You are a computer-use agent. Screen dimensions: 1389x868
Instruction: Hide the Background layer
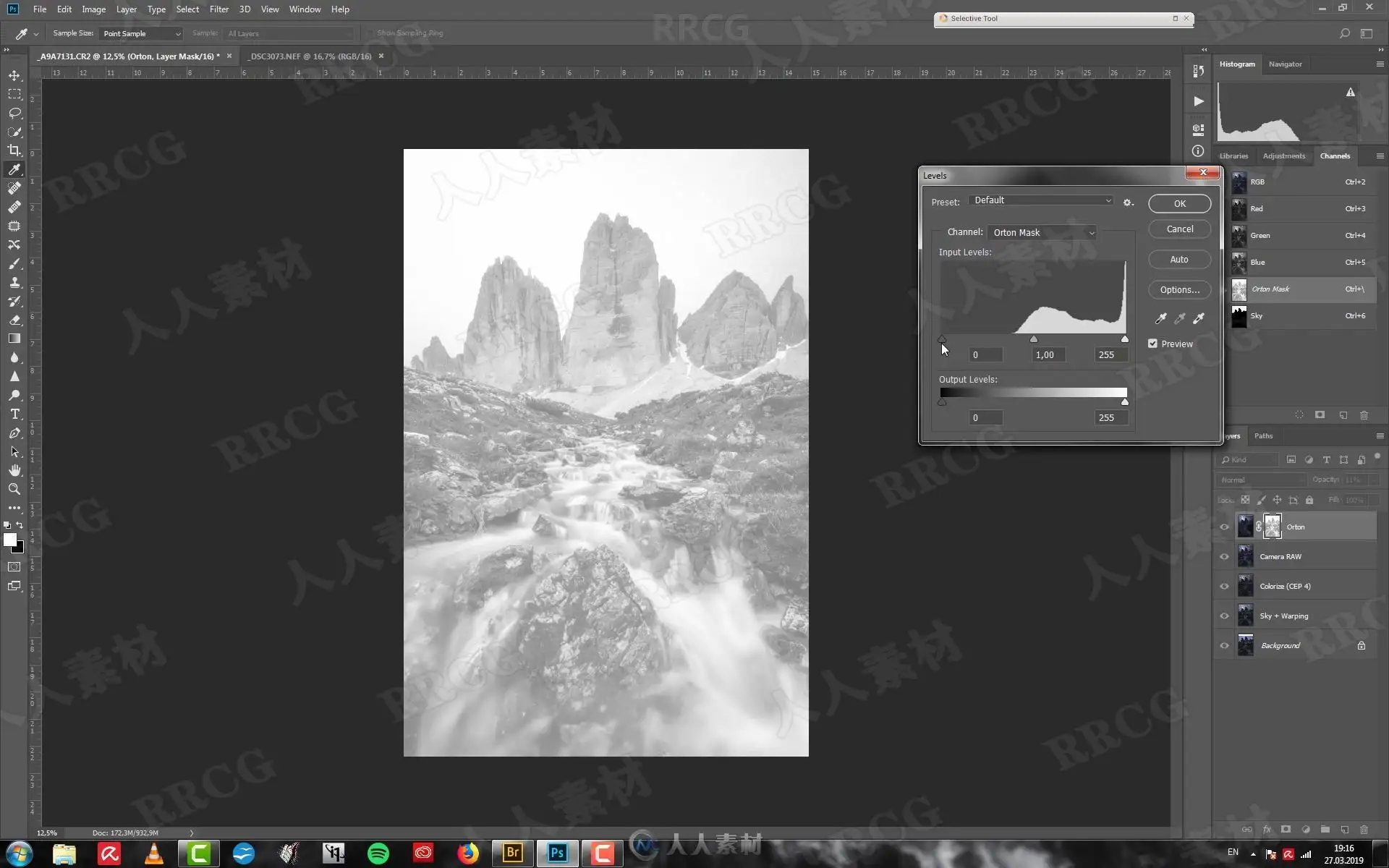(1225, 645)
